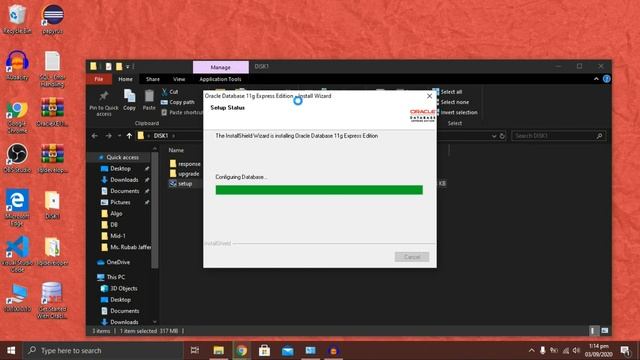The width and height of the screenshot is (640, 360).
Task: Select the Google Chrome desktop shortcut
Action: 17,116
